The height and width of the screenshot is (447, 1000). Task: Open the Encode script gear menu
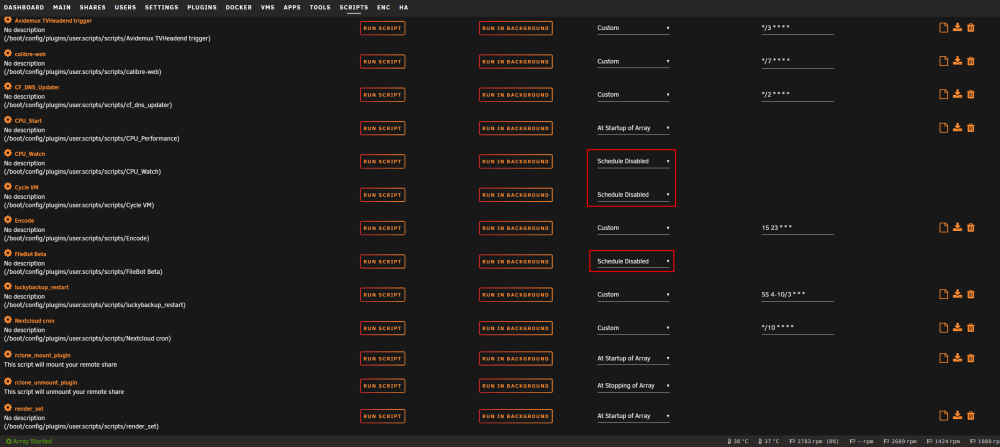tap(8, 220)
